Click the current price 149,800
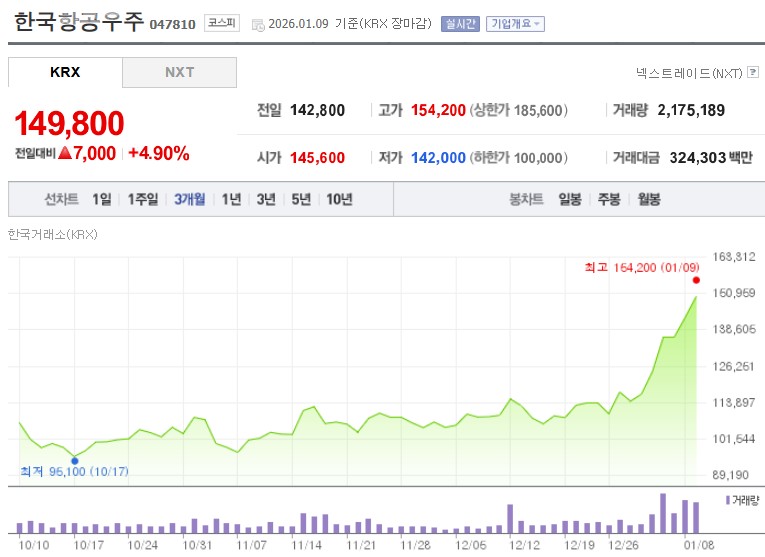 (x=69, y=123)
